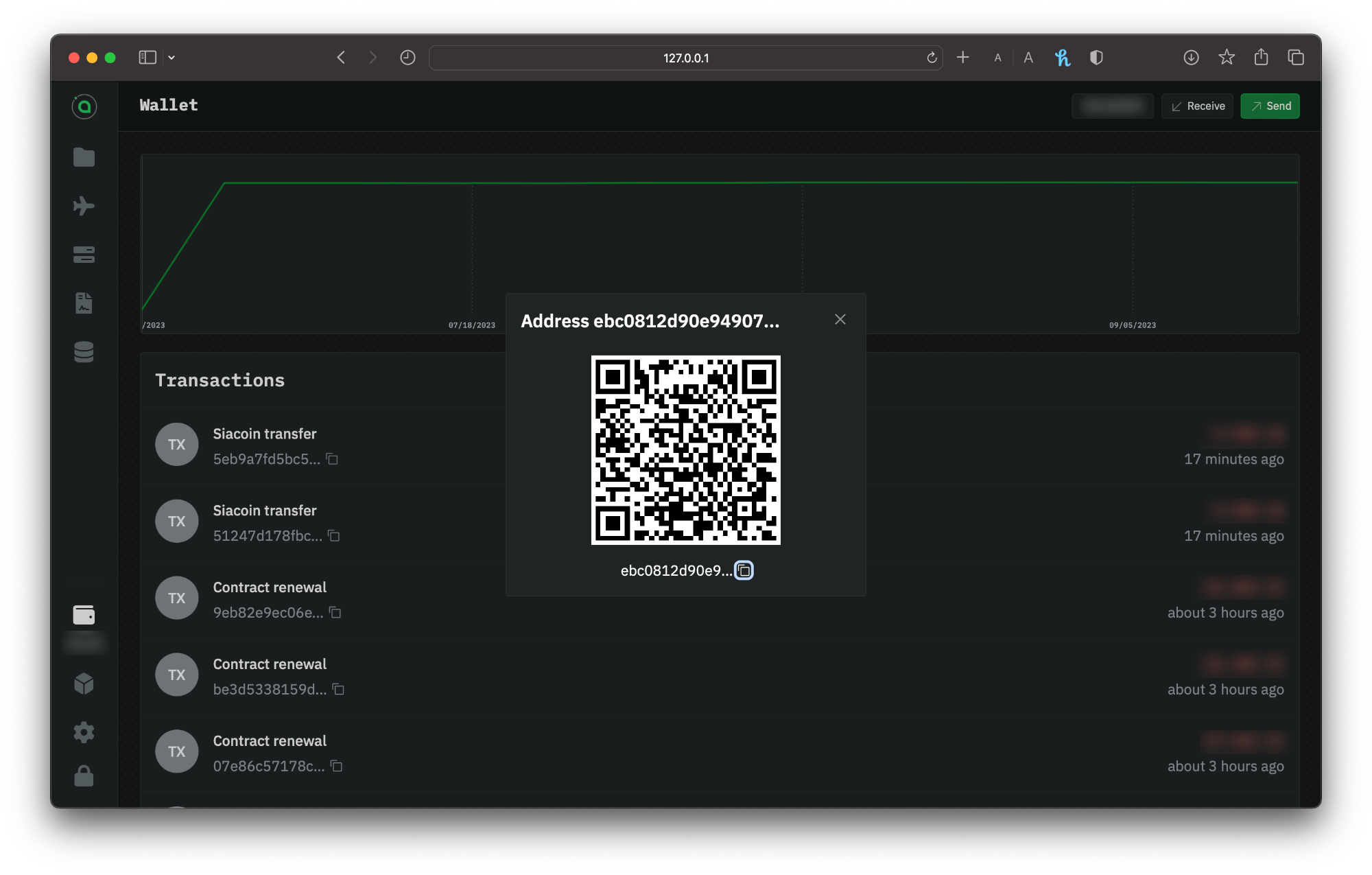This screenshot has height=875, width=1372.
Task: Open Settings gear in sidebar
Action: coord(84,732)
